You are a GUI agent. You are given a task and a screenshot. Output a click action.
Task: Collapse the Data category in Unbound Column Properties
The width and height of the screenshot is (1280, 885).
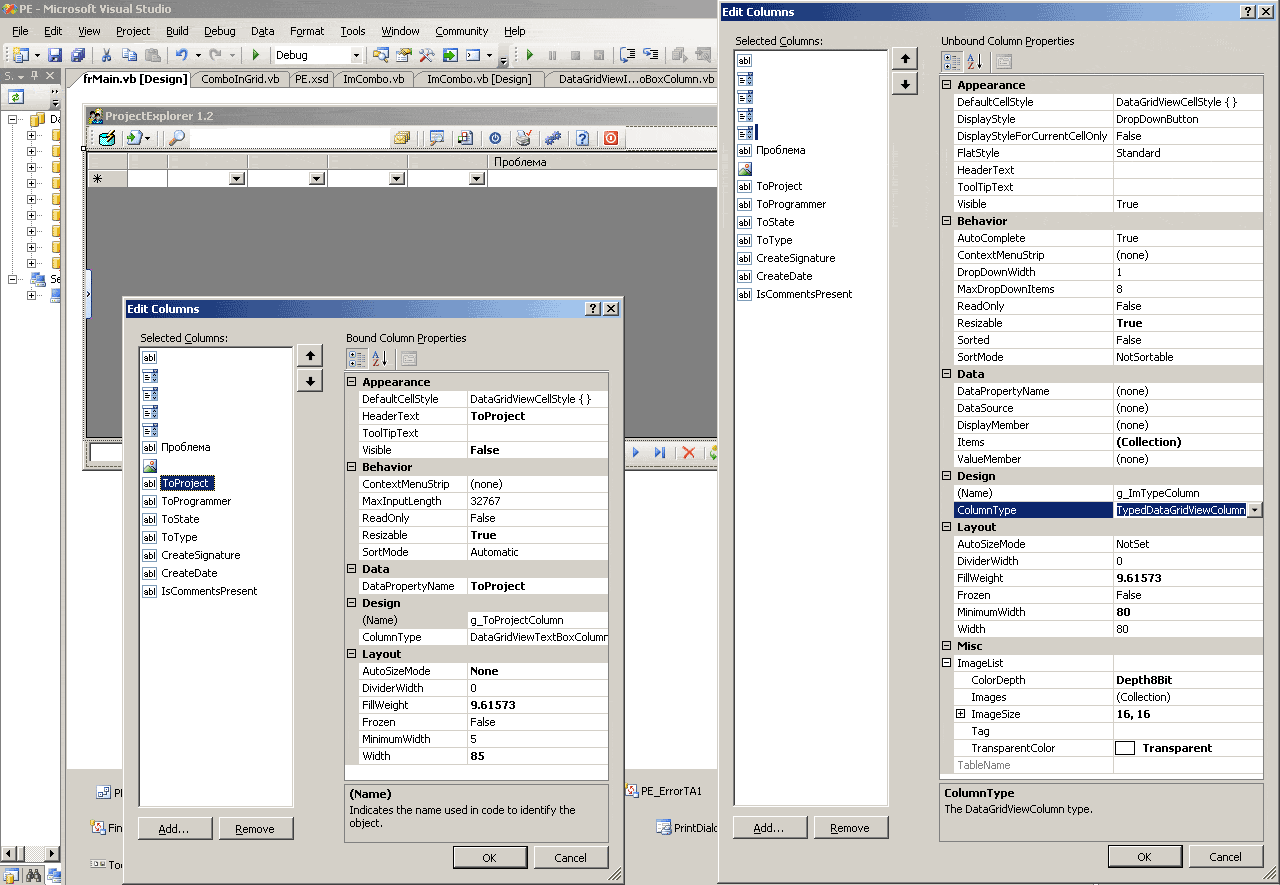point(947,374)
